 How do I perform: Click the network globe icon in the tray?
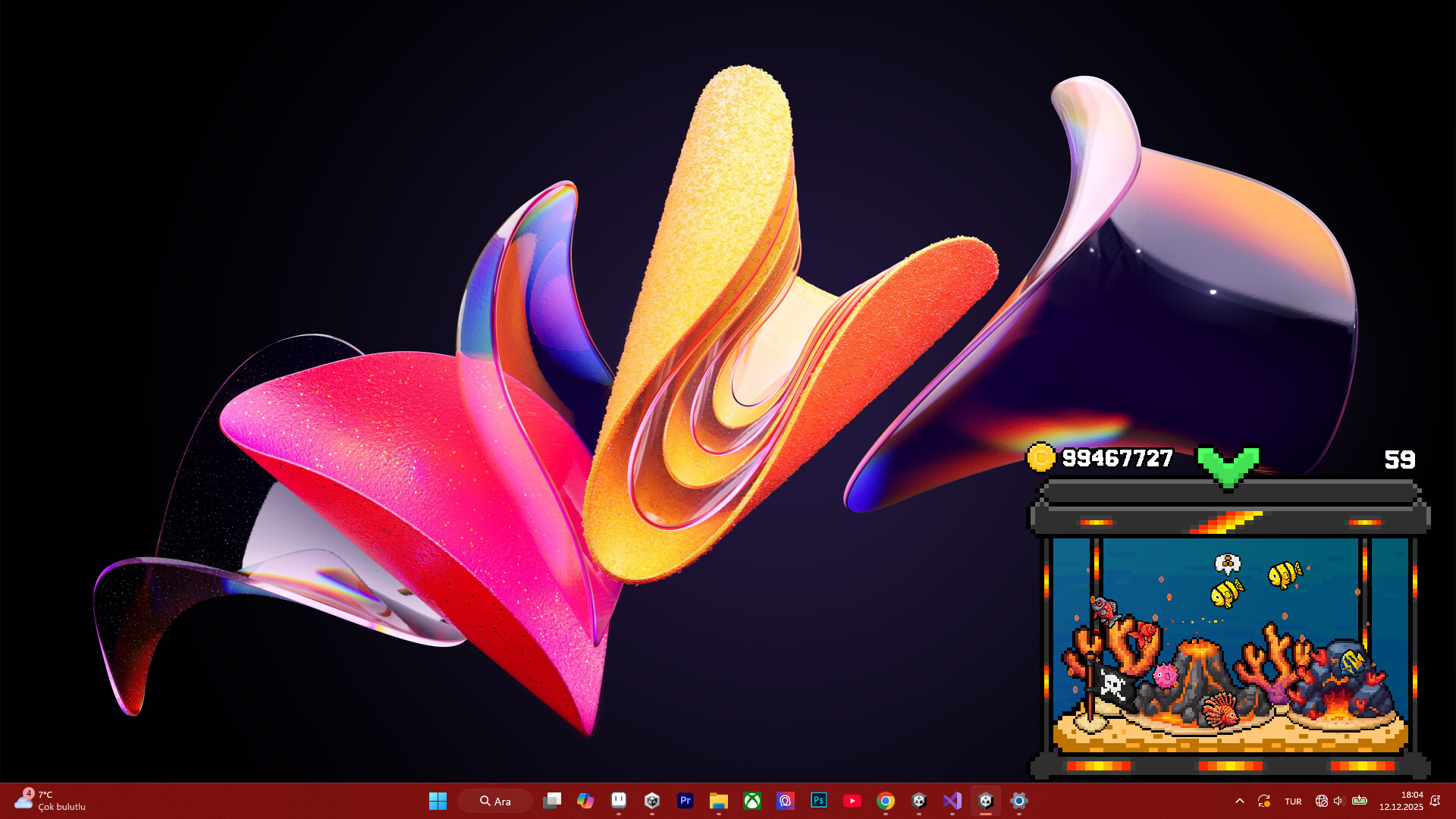pos(1321,801)
